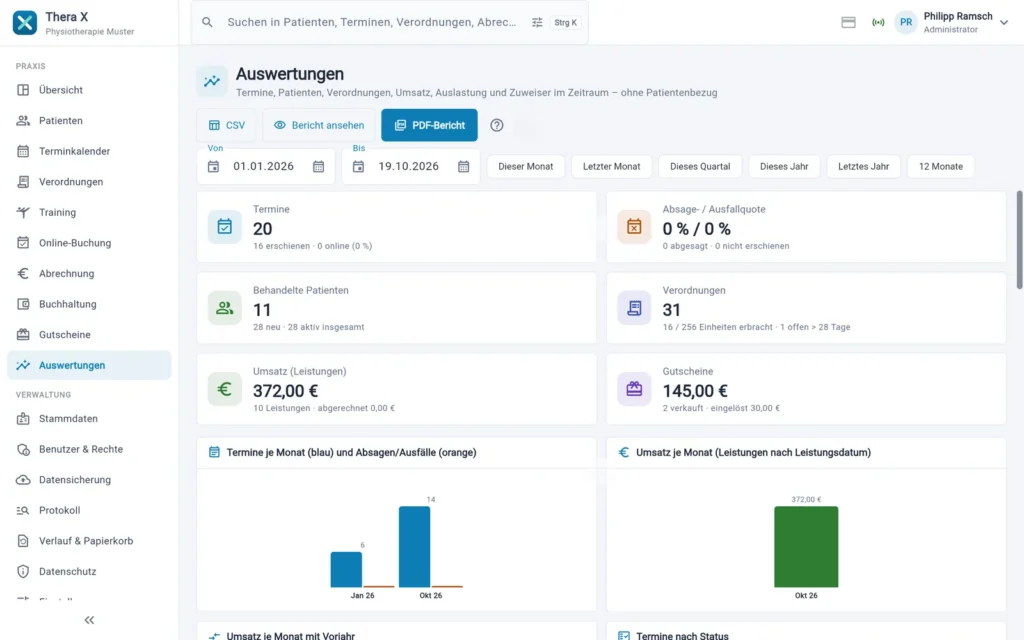Screen dimensions: 1024x640
Task: Click the Strg K shortcut badge
Action: [566, 22]
